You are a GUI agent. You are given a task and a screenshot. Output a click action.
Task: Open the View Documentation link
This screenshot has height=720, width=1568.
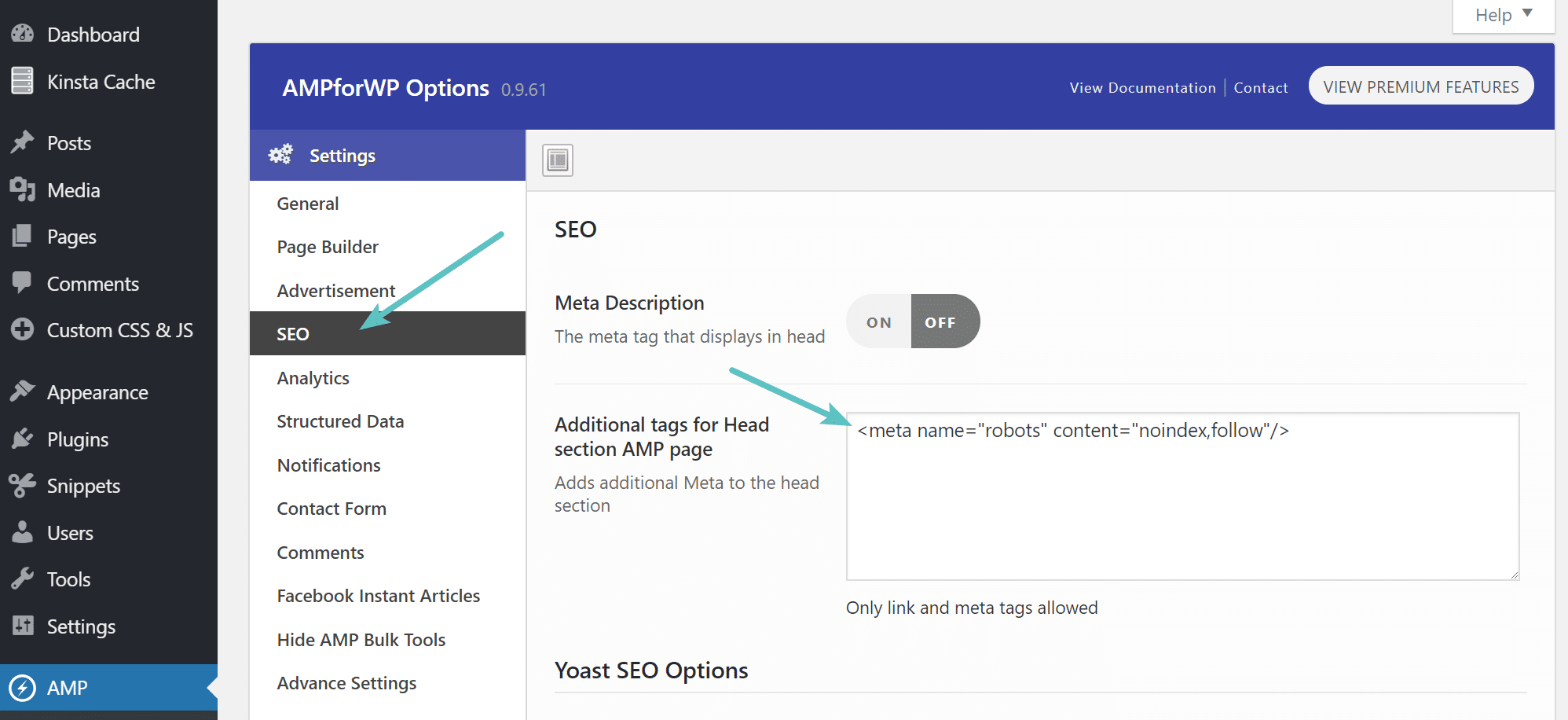pos(1141,87)
